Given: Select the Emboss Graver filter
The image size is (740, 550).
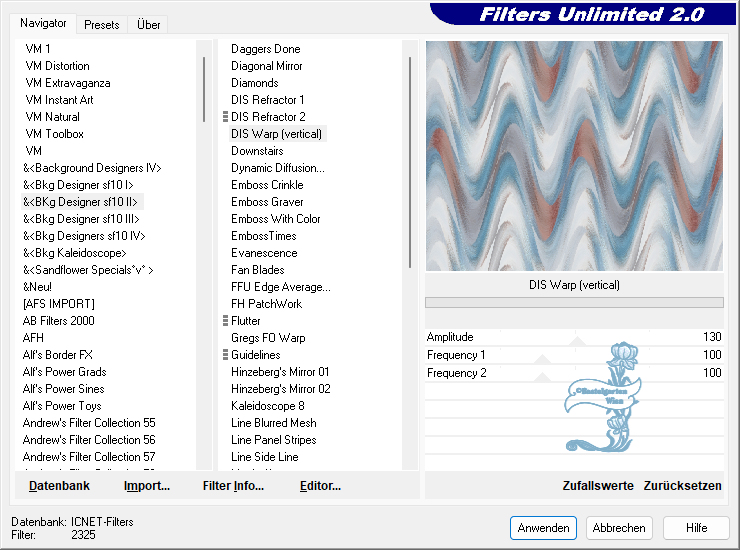Looking at the screenshot, I should coord(267,202).
